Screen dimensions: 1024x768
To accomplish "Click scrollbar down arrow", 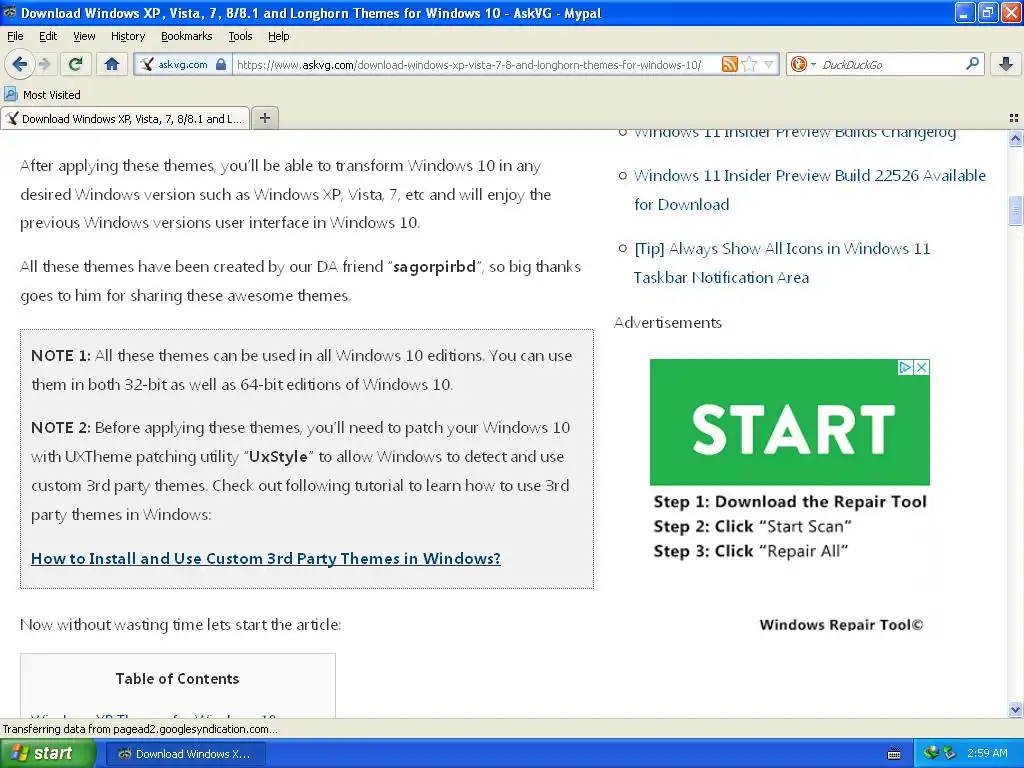I will click(x=1015, y=709).
